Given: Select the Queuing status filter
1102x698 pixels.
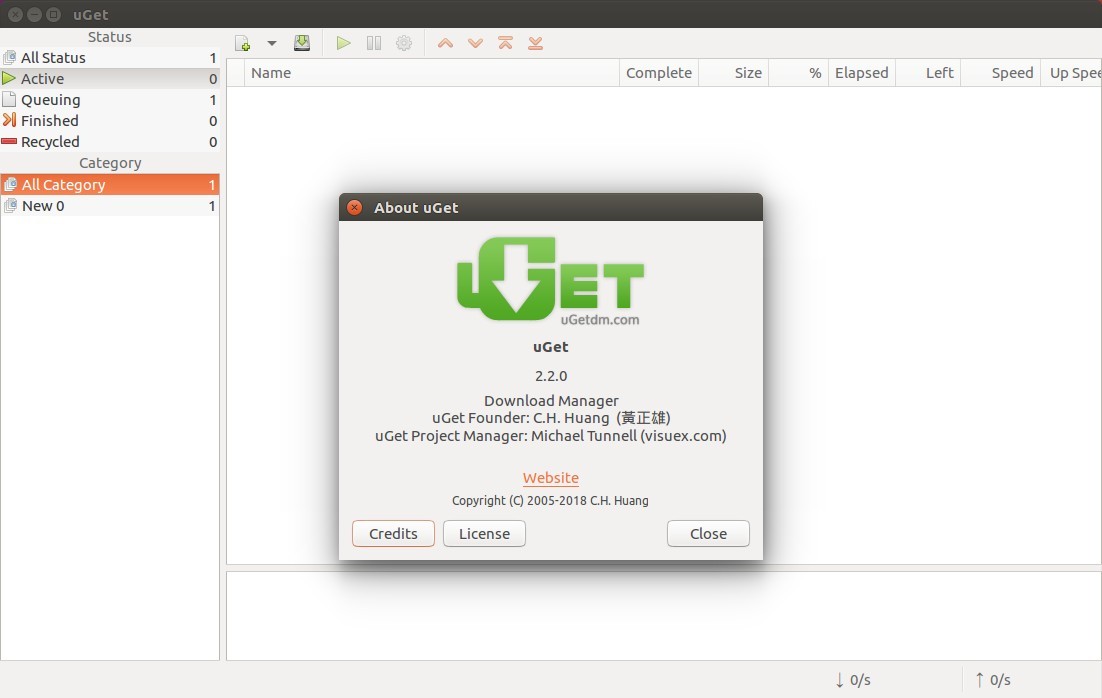Looking at the screenshot, I should coord(50,99).
